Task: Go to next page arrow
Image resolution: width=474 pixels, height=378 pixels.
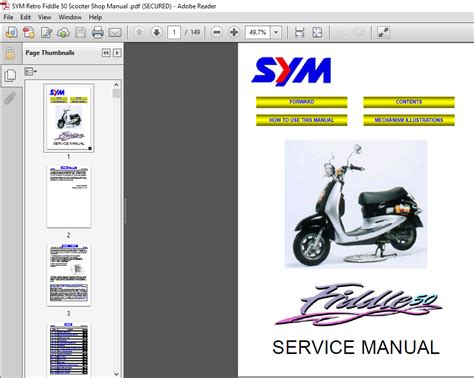Action: (x=156, y=32)
